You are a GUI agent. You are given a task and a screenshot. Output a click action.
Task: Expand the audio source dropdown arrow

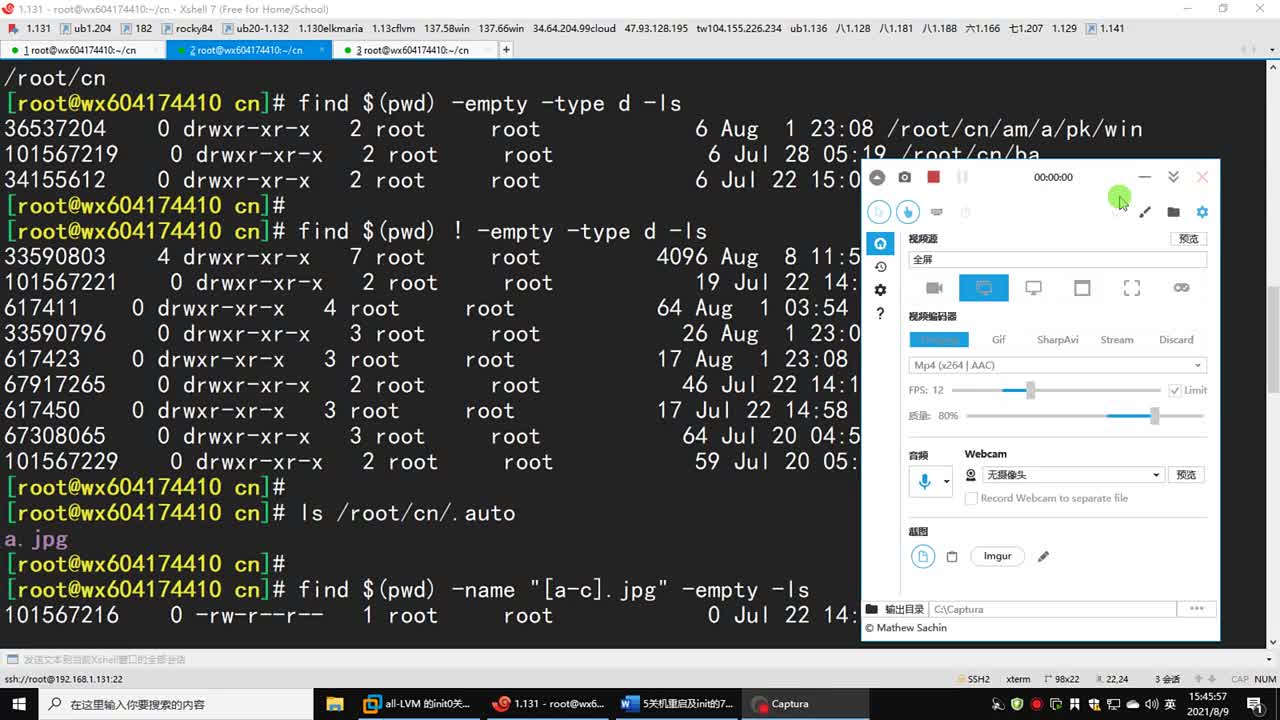click(947, 483)
